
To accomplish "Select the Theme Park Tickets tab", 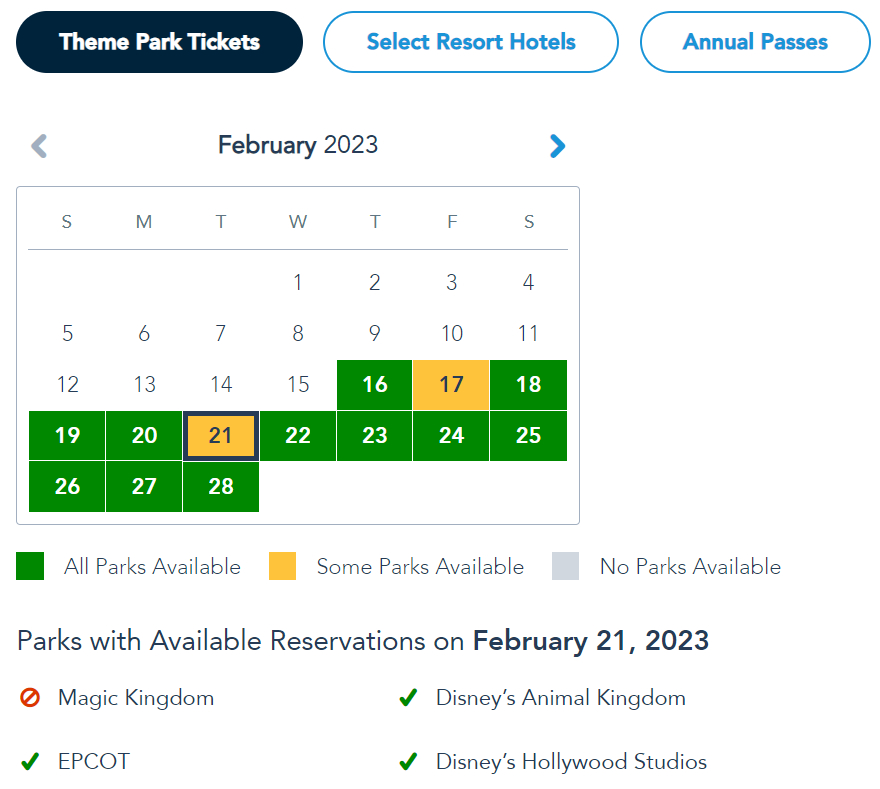I will pos(159,42).
